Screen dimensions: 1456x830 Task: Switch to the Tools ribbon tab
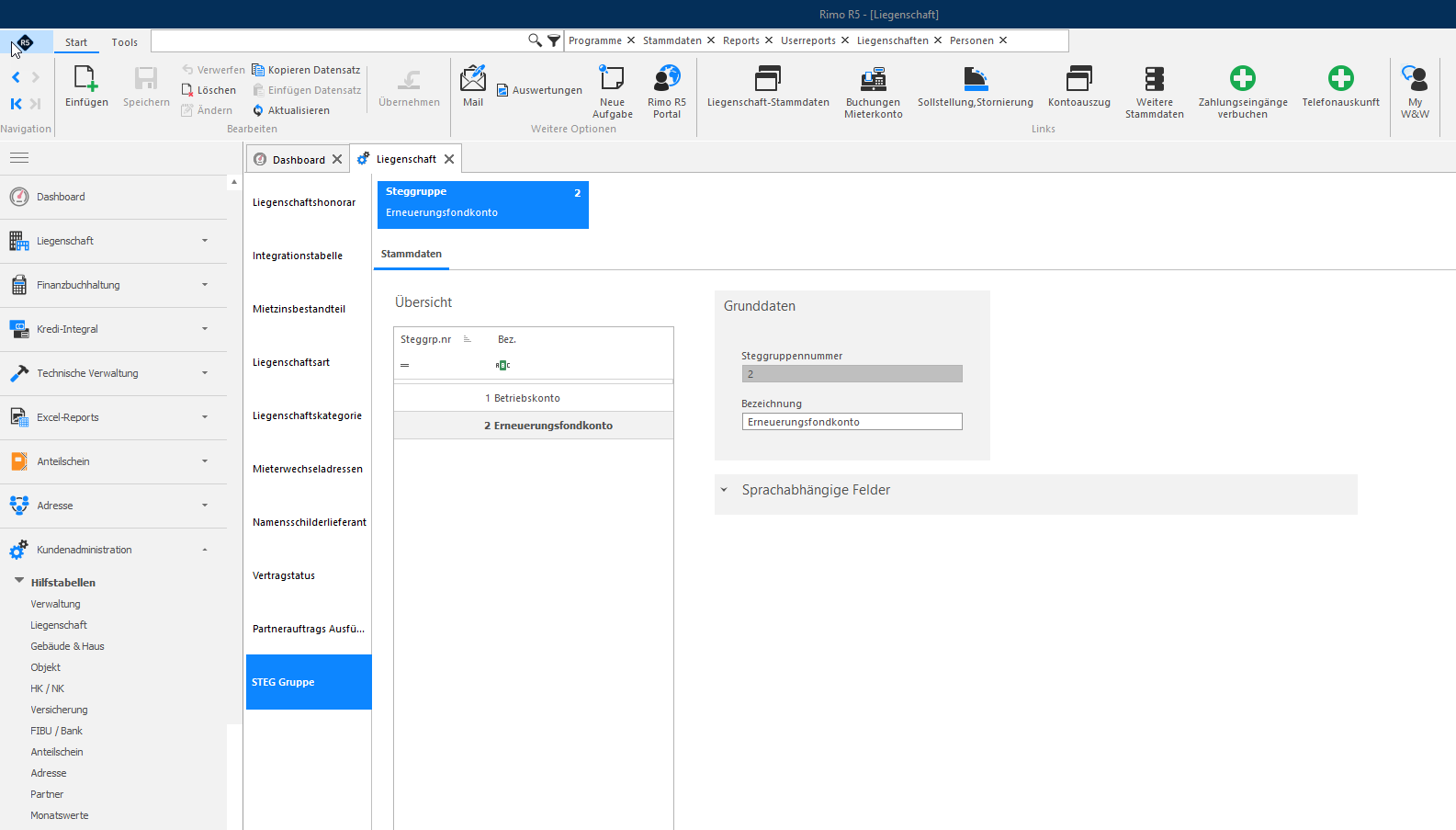point(125,42)
